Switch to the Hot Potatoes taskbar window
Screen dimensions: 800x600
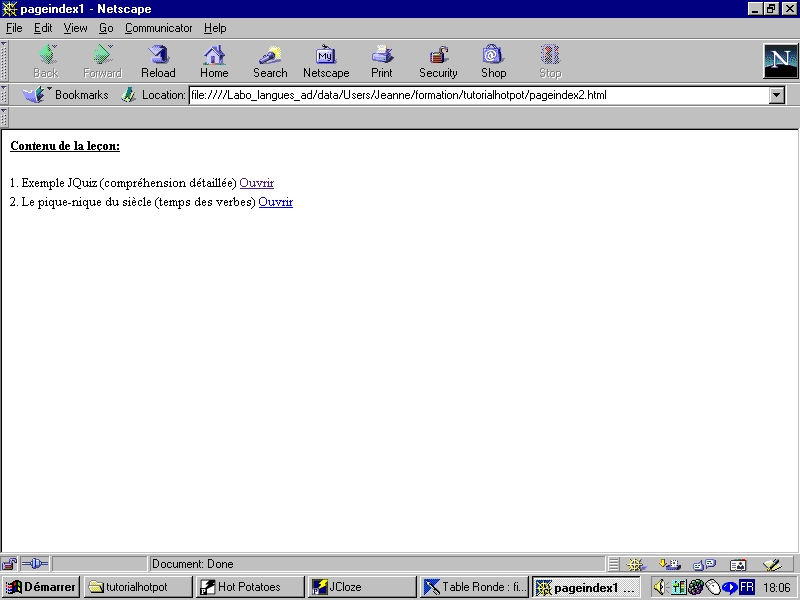(250, 587)
